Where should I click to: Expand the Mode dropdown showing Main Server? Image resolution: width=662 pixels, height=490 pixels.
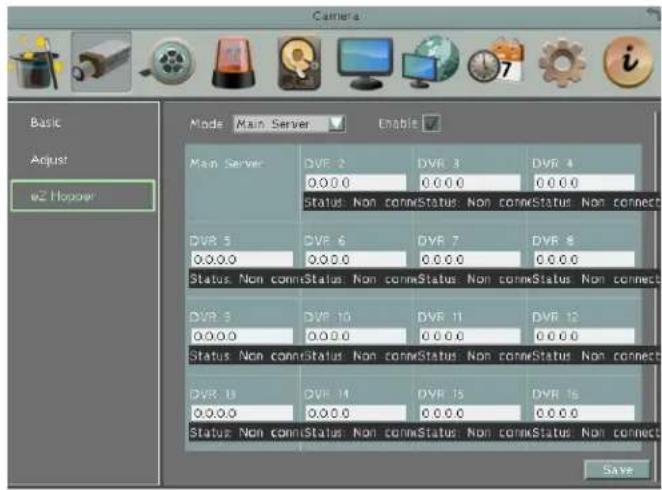pyautogui.click(x=290, y=124)
